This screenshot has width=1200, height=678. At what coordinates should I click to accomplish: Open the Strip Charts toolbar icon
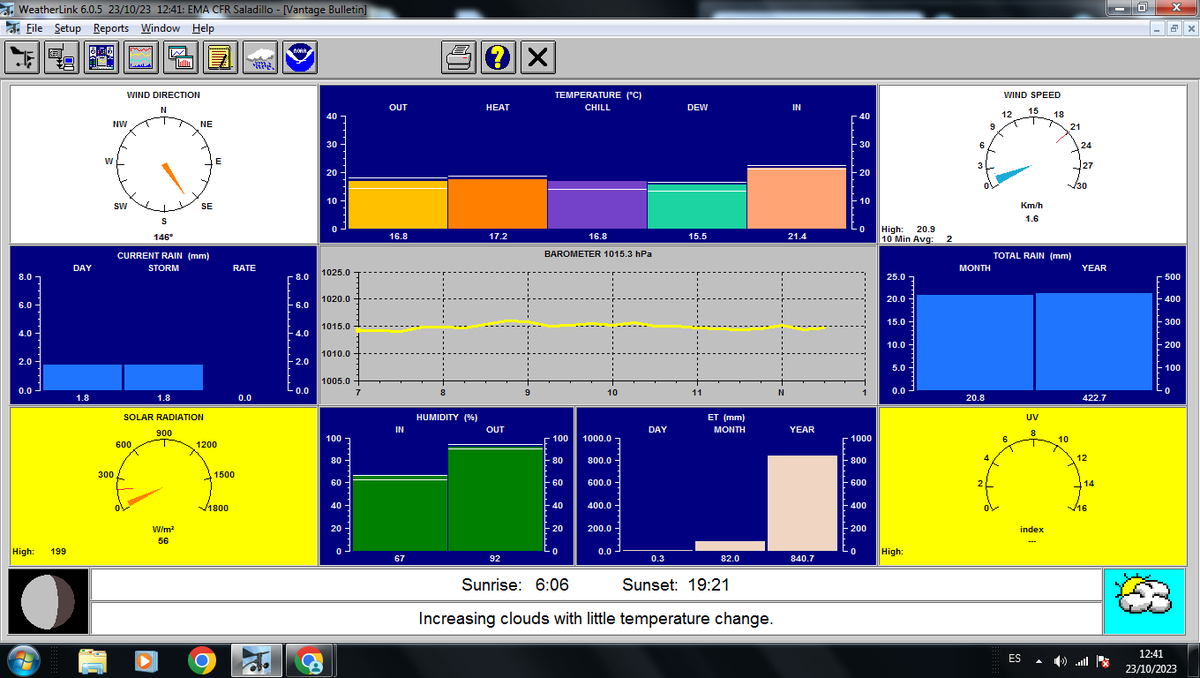(x=181, y=58)
